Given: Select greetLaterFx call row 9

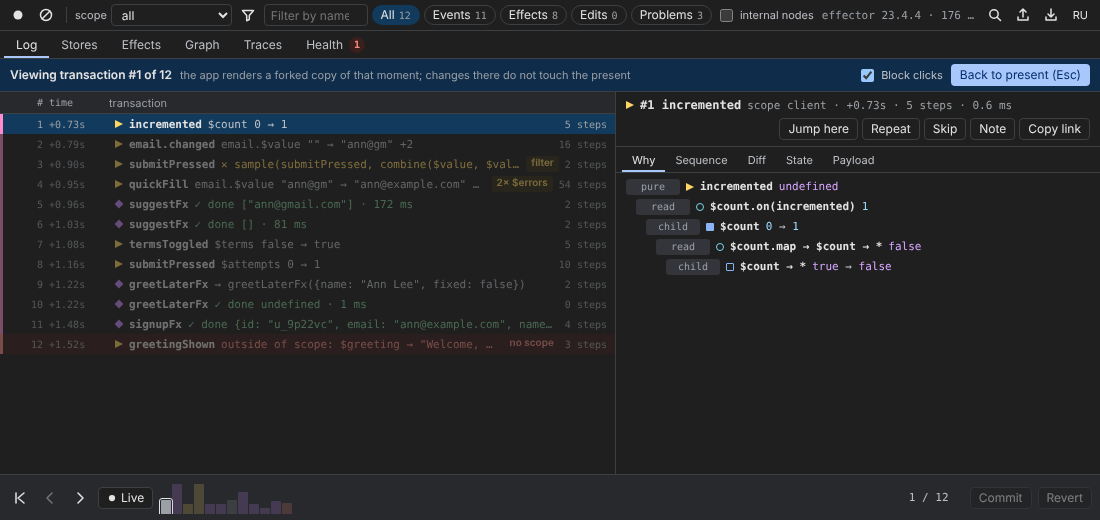Looking at the screenshot, I should pyautogui.click(x=307, y=284).
